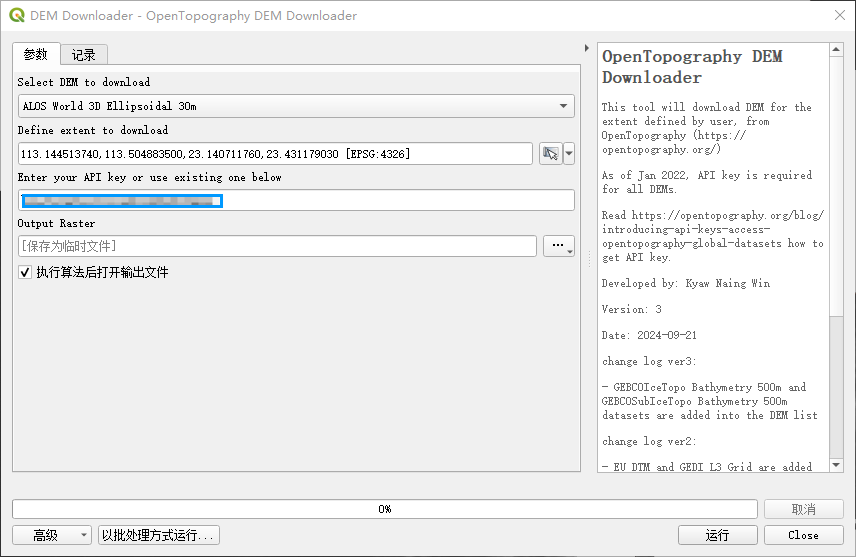Switch to the 参数 tab

point(36,55)
